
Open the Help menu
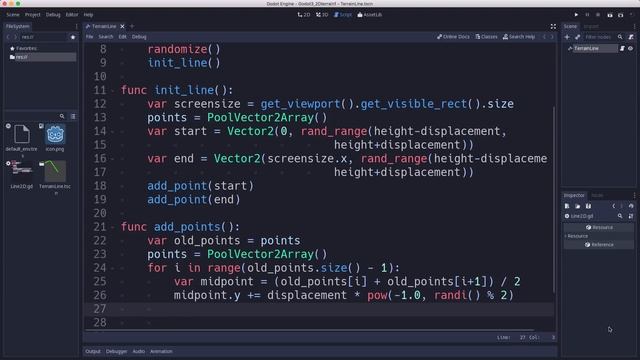point(88,15)
